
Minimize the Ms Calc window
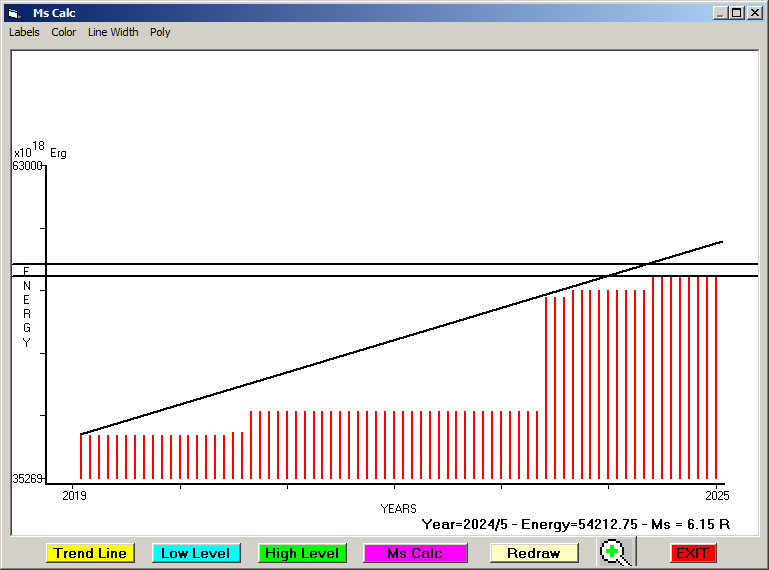(x=720, y=13)
